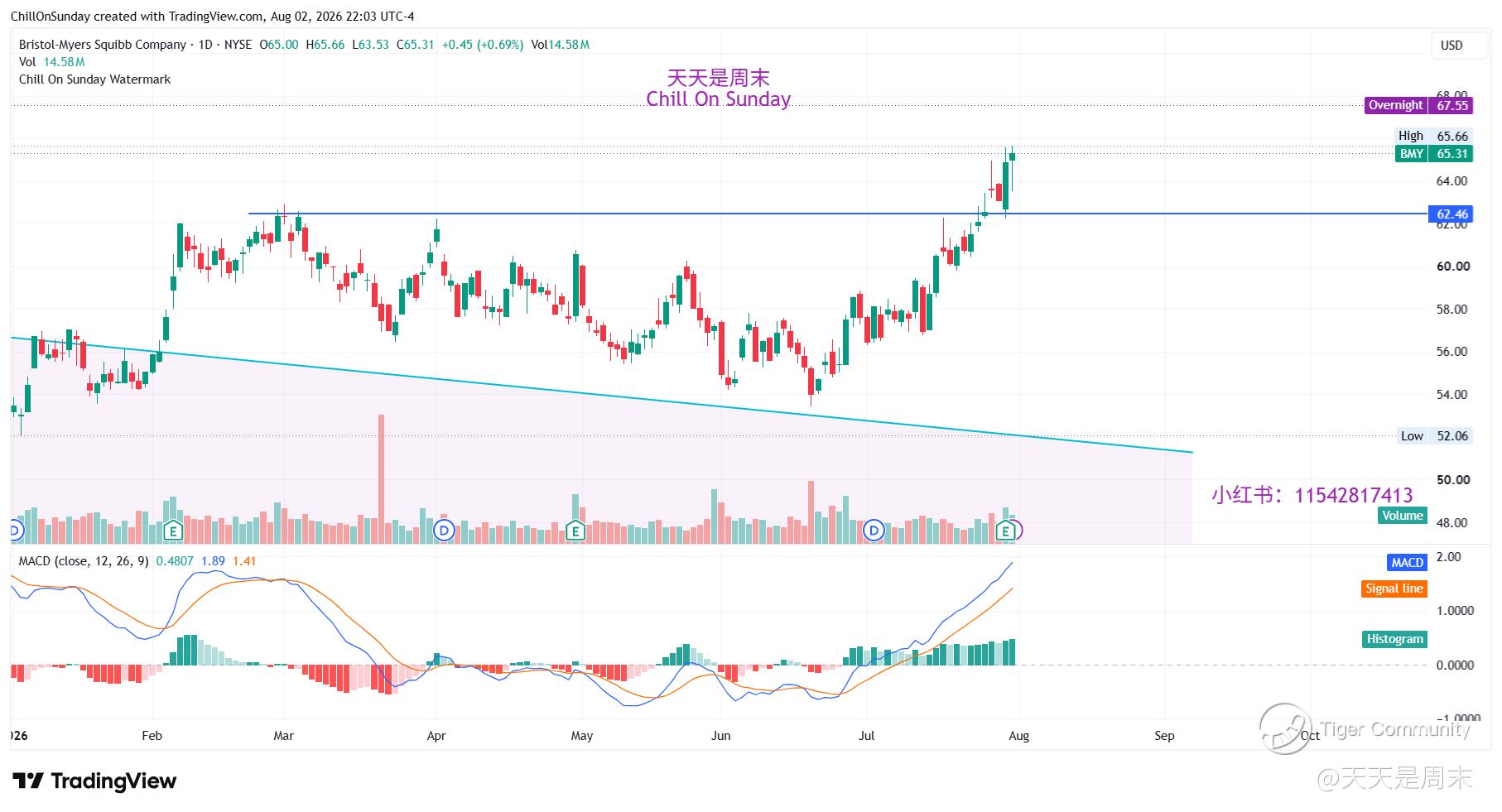
Task: Click the C65.31 close value in legend
Action: pyautogui.click(x=416, y=45)
